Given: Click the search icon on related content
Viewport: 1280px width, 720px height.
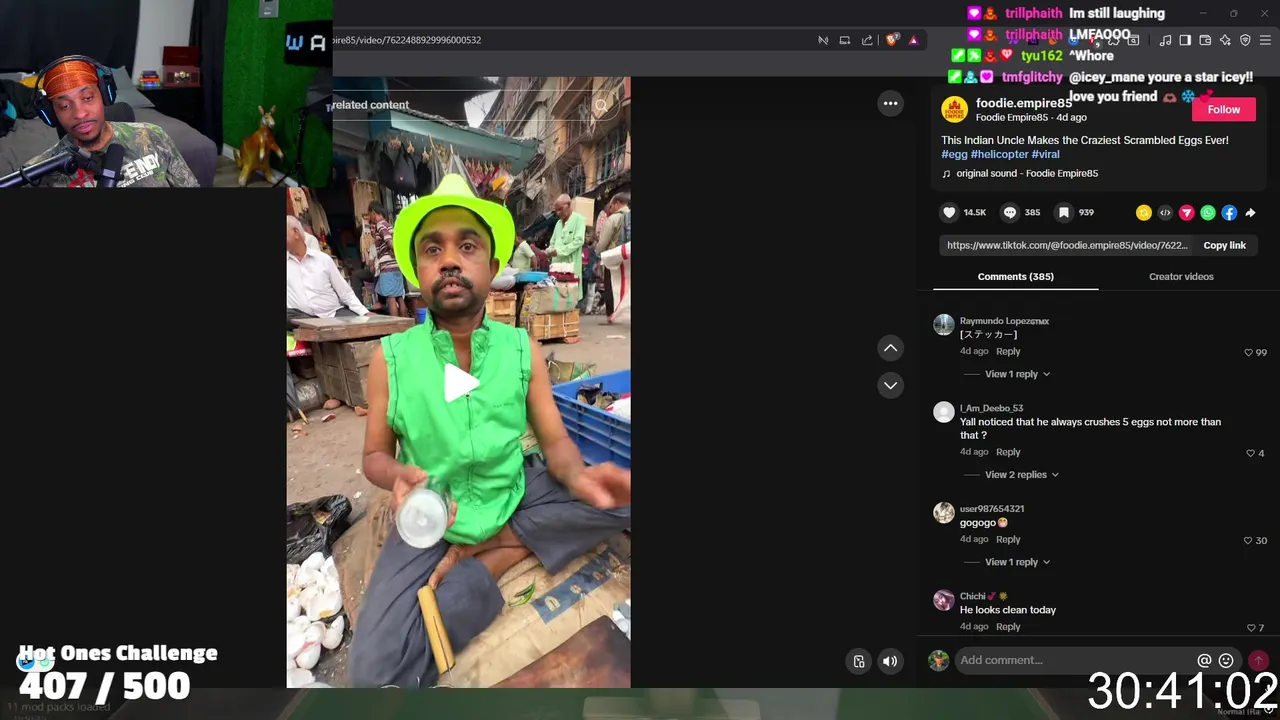Looking at the screenshot, I should [x=601, y=105].
